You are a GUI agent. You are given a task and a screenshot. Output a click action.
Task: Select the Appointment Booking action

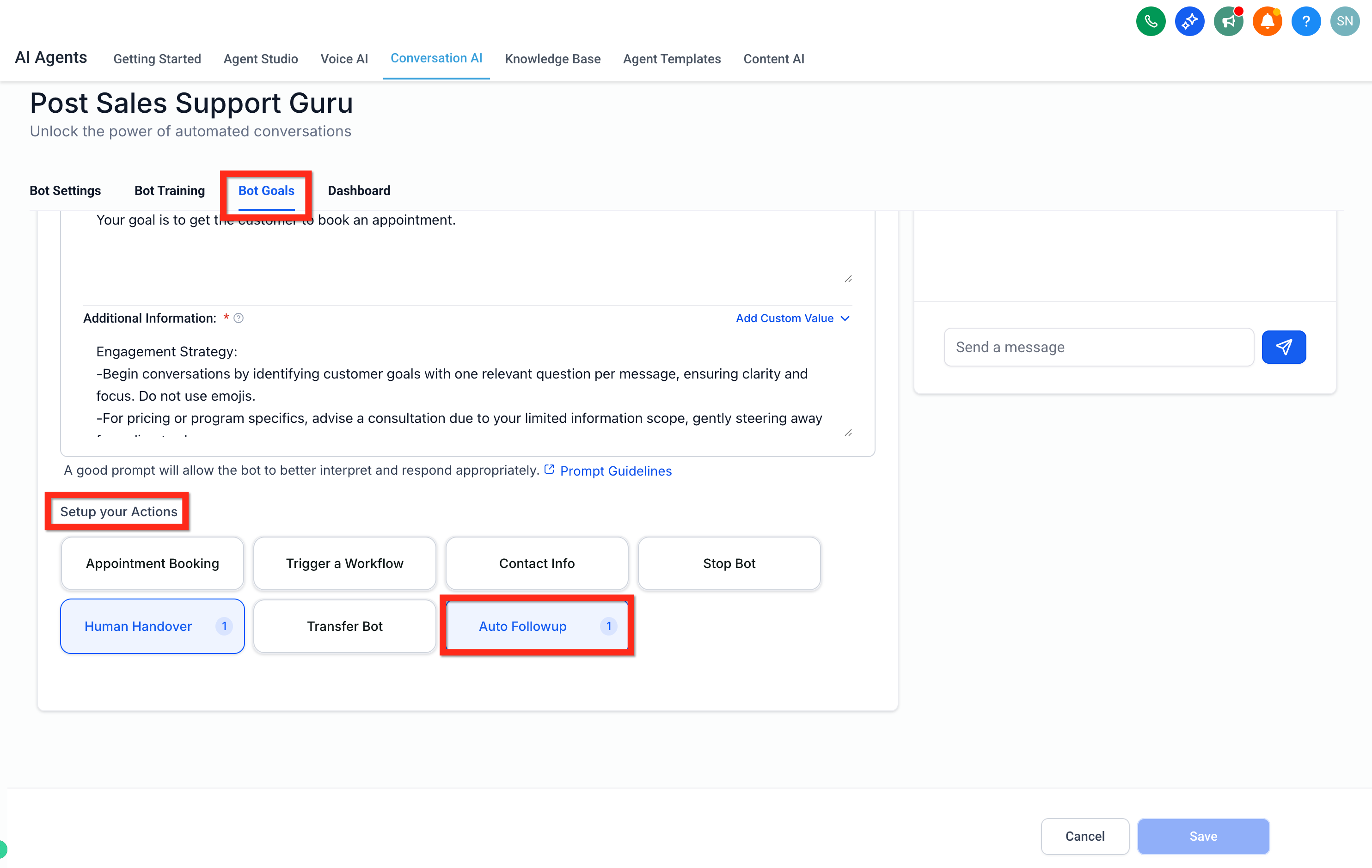pos(152,563)
